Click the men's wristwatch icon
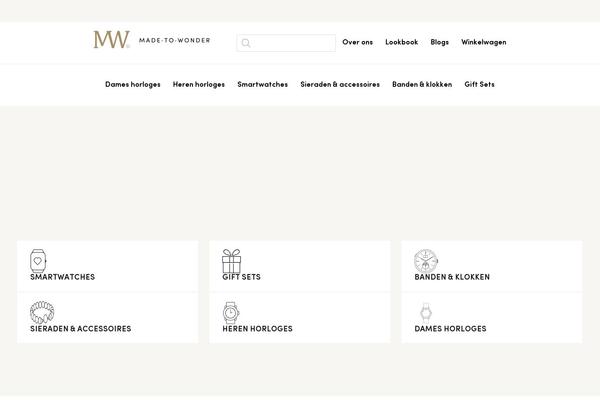 [231, 313]
